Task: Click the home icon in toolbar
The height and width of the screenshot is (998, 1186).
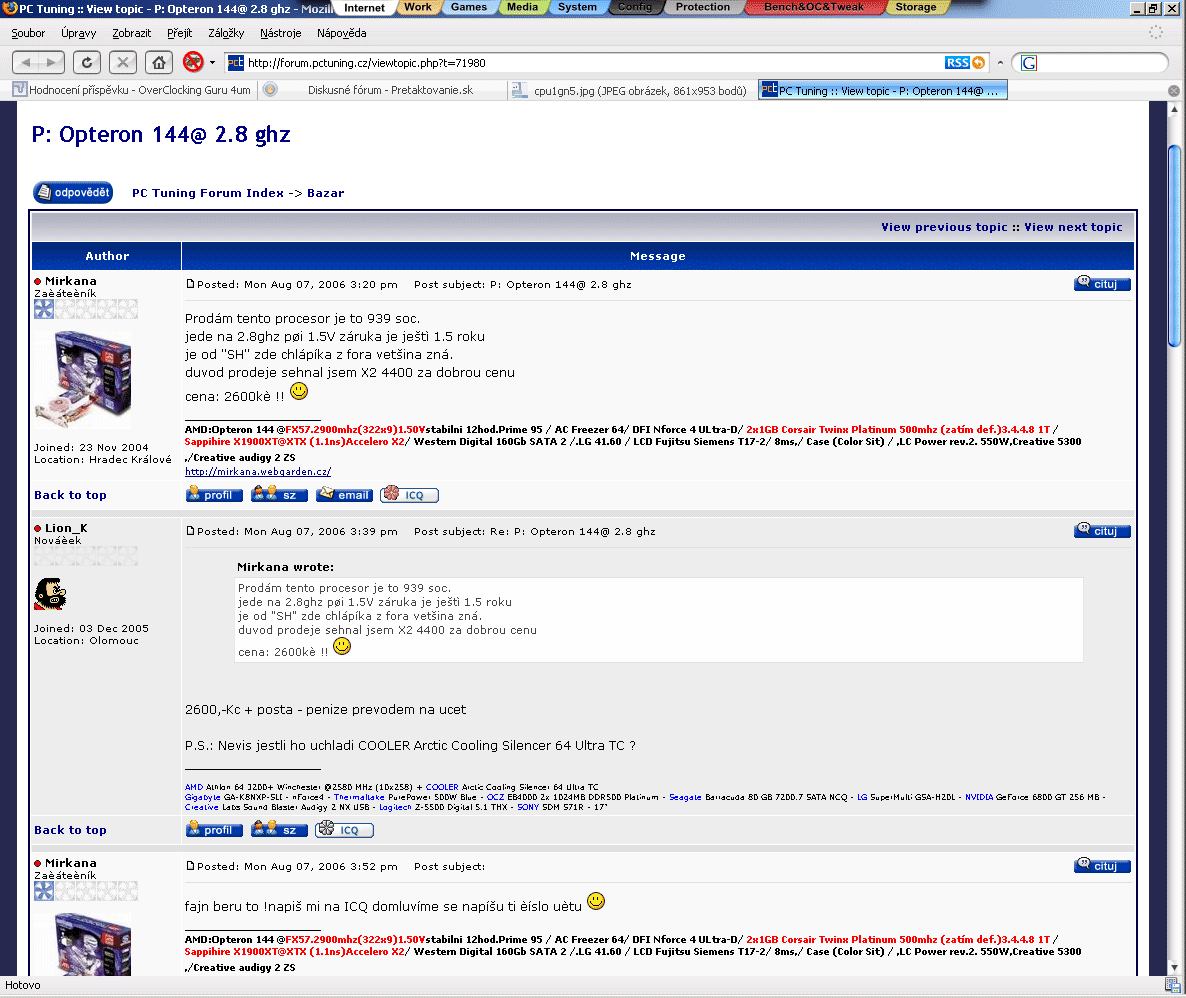Action: click(x=158, y=63)
